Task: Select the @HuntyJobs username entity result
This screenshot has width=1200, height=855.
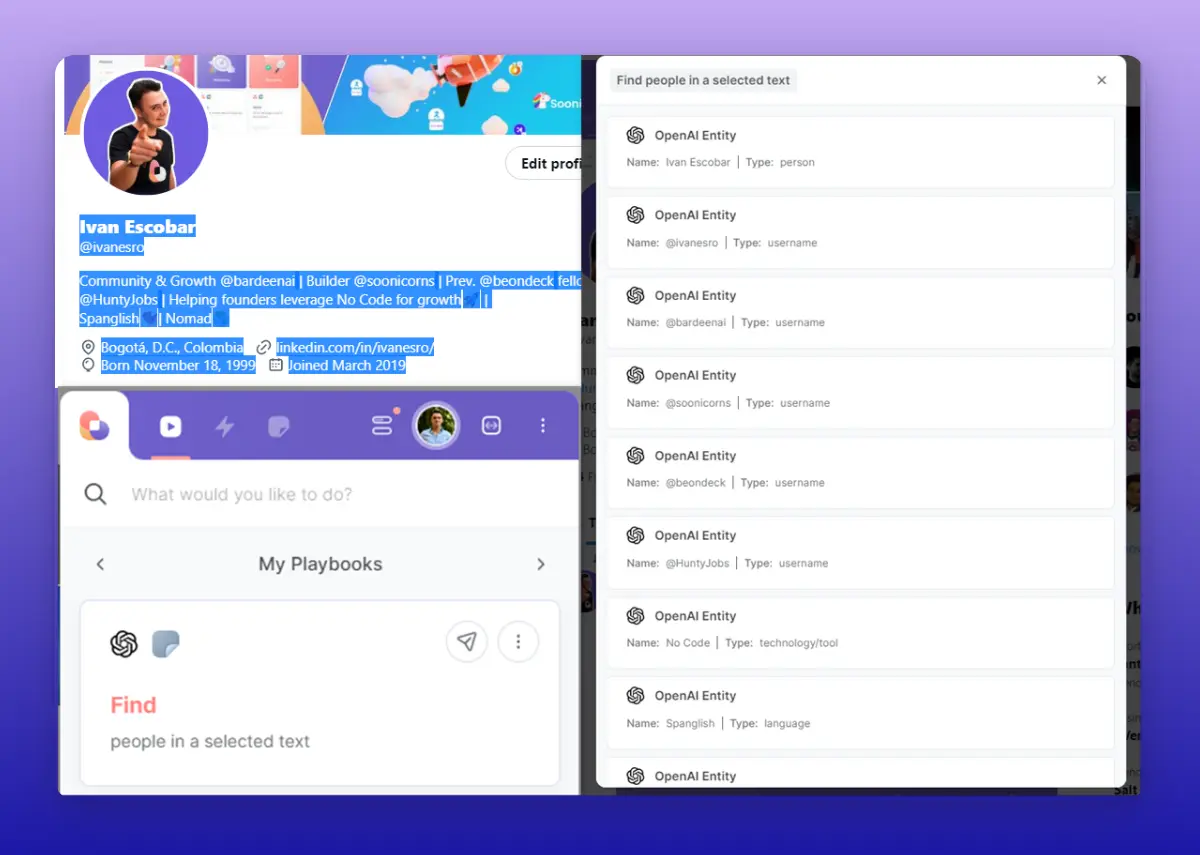Action: [x=860, y=552]
